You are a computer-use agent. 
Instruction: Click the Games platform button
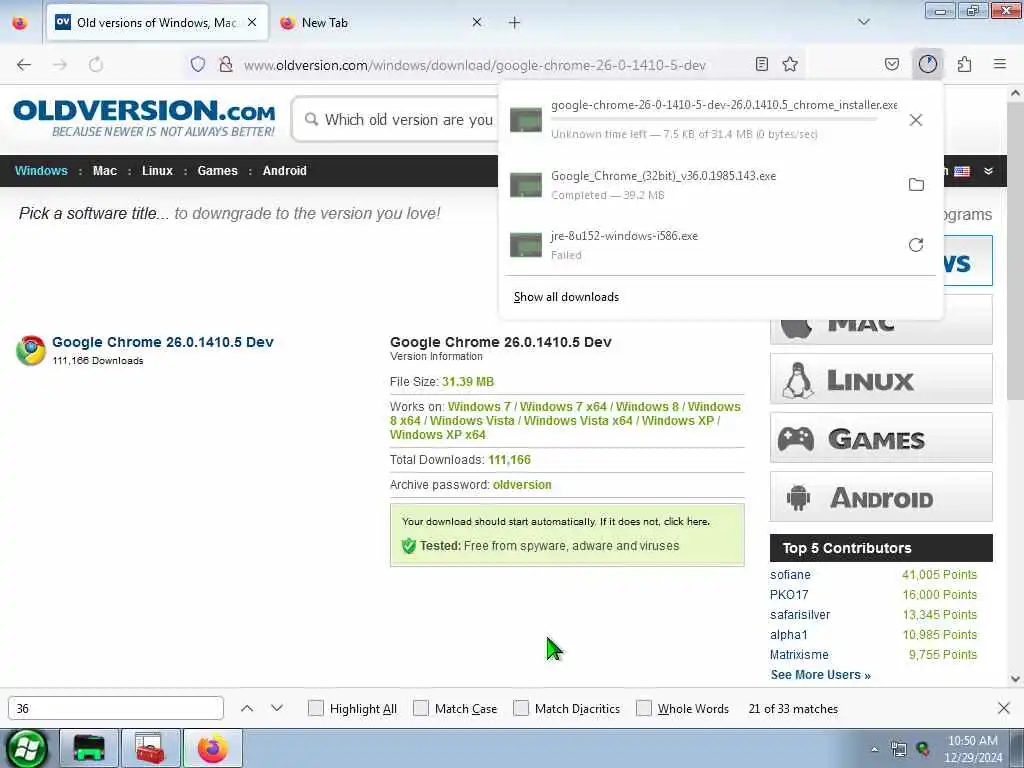click(881, 438)
